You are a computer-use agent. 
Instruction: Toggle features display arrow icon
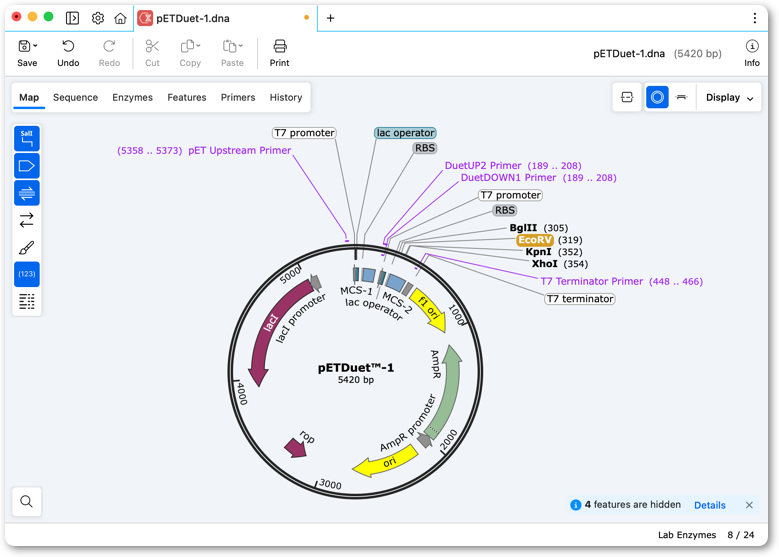(27, 166)
